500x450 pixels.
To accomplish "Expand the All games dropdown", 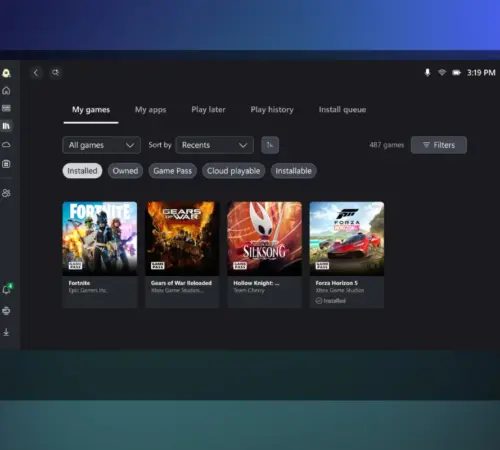I will click(x=101, y=145).
